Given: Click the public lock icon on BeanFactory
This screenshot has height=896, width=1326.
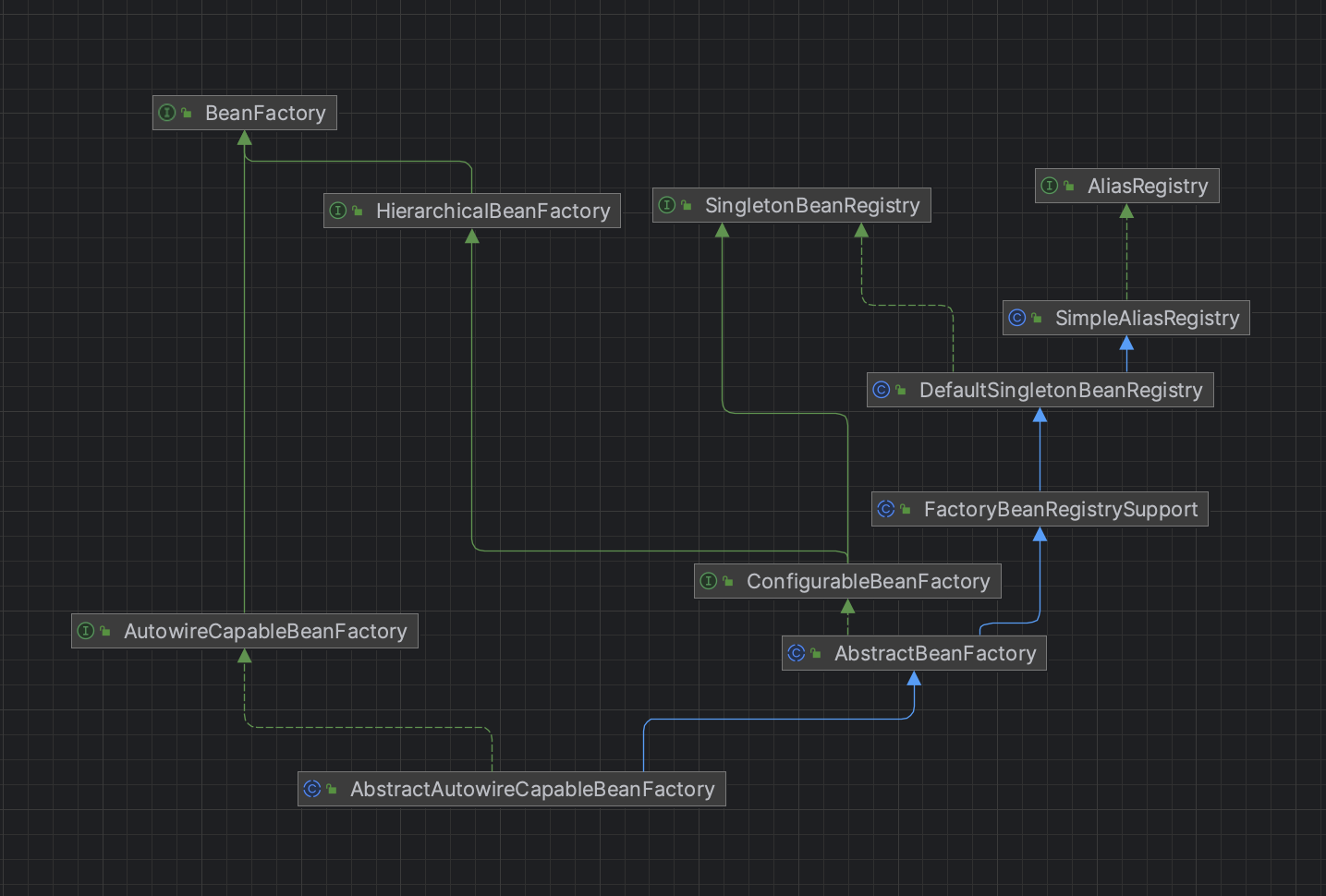Looking at the screenshot, I should click(187, 113).
